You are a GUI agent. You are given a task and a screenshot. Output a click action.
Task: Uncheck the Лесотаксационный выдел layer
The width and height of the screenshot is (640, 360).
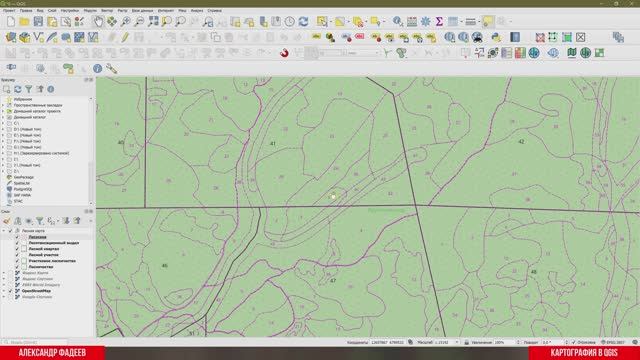pyautogui.click(x=17, y=243)
